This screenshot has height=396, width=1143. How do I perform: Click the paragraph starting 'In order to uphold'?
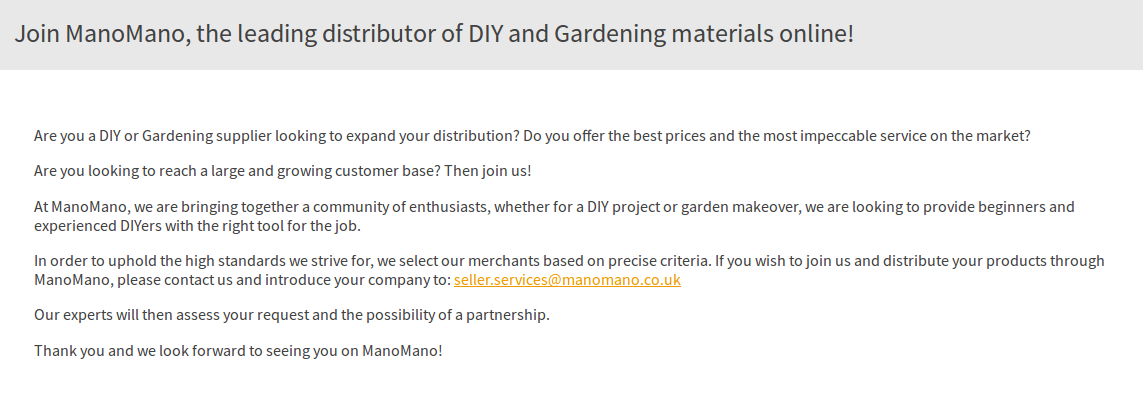tap(569, 270)
